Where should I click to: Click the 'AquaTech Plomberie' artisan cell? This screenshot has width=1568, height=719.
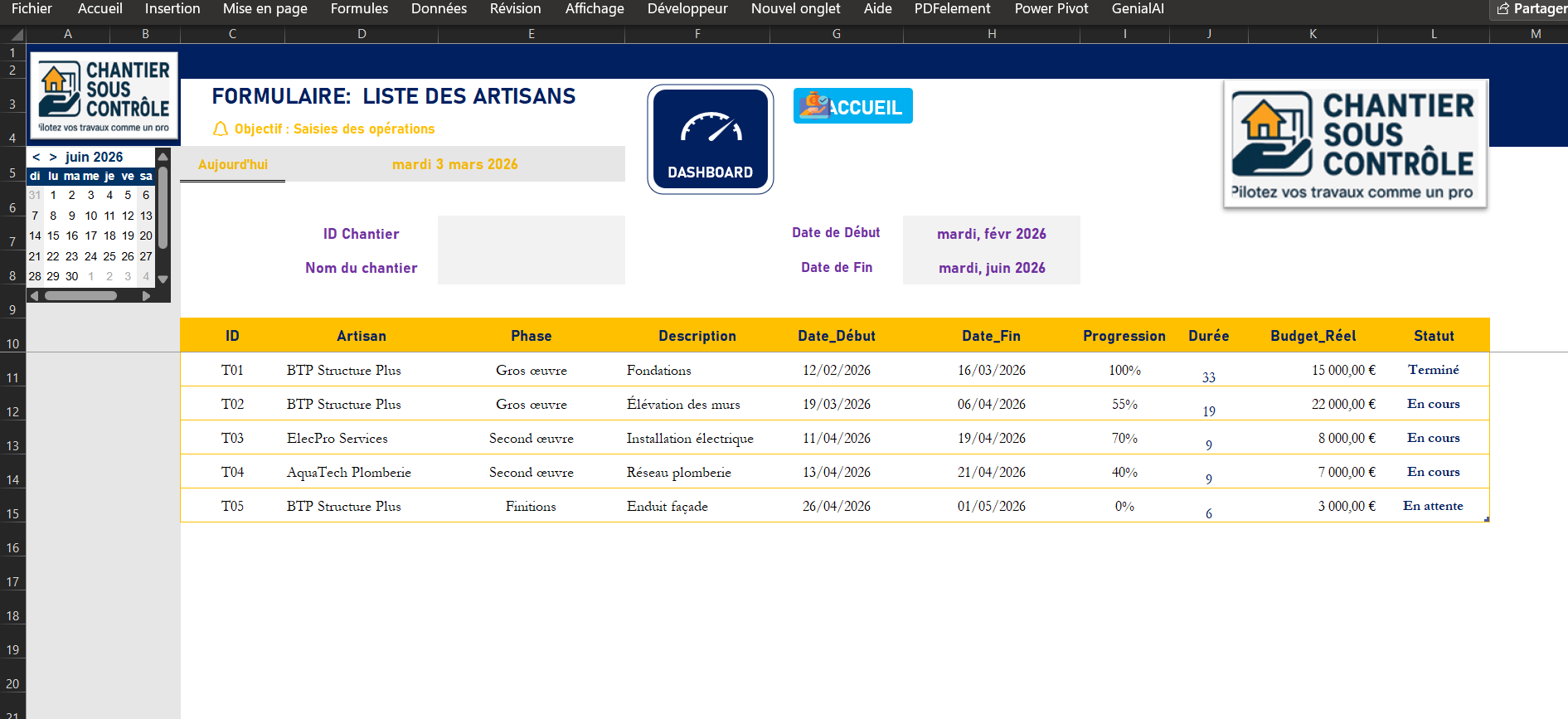[x=362, y=472]
